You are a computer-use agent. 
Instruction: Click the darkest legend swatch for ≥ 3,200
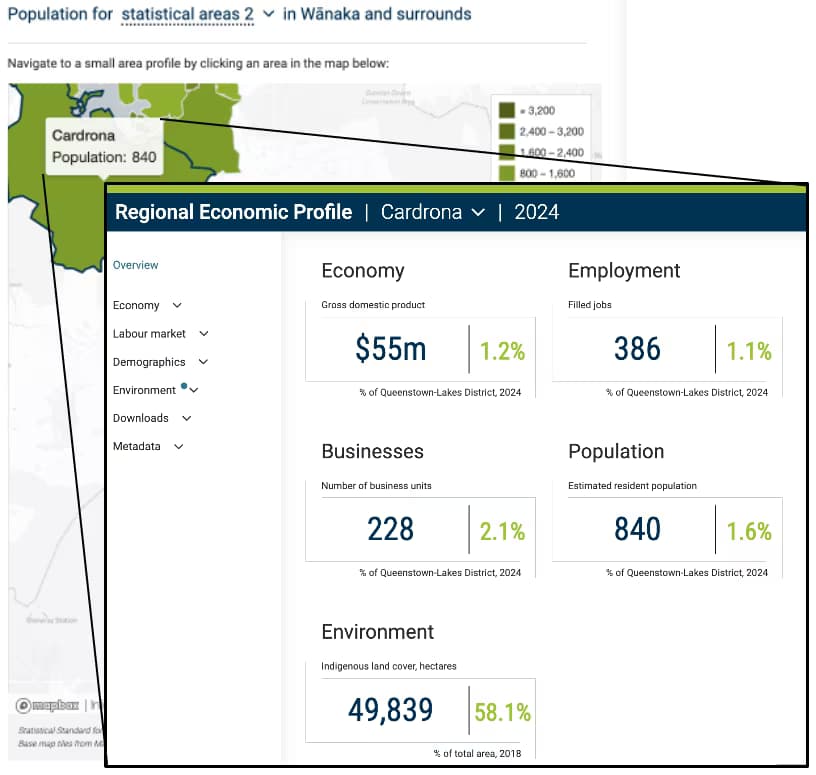pos(507,111)
